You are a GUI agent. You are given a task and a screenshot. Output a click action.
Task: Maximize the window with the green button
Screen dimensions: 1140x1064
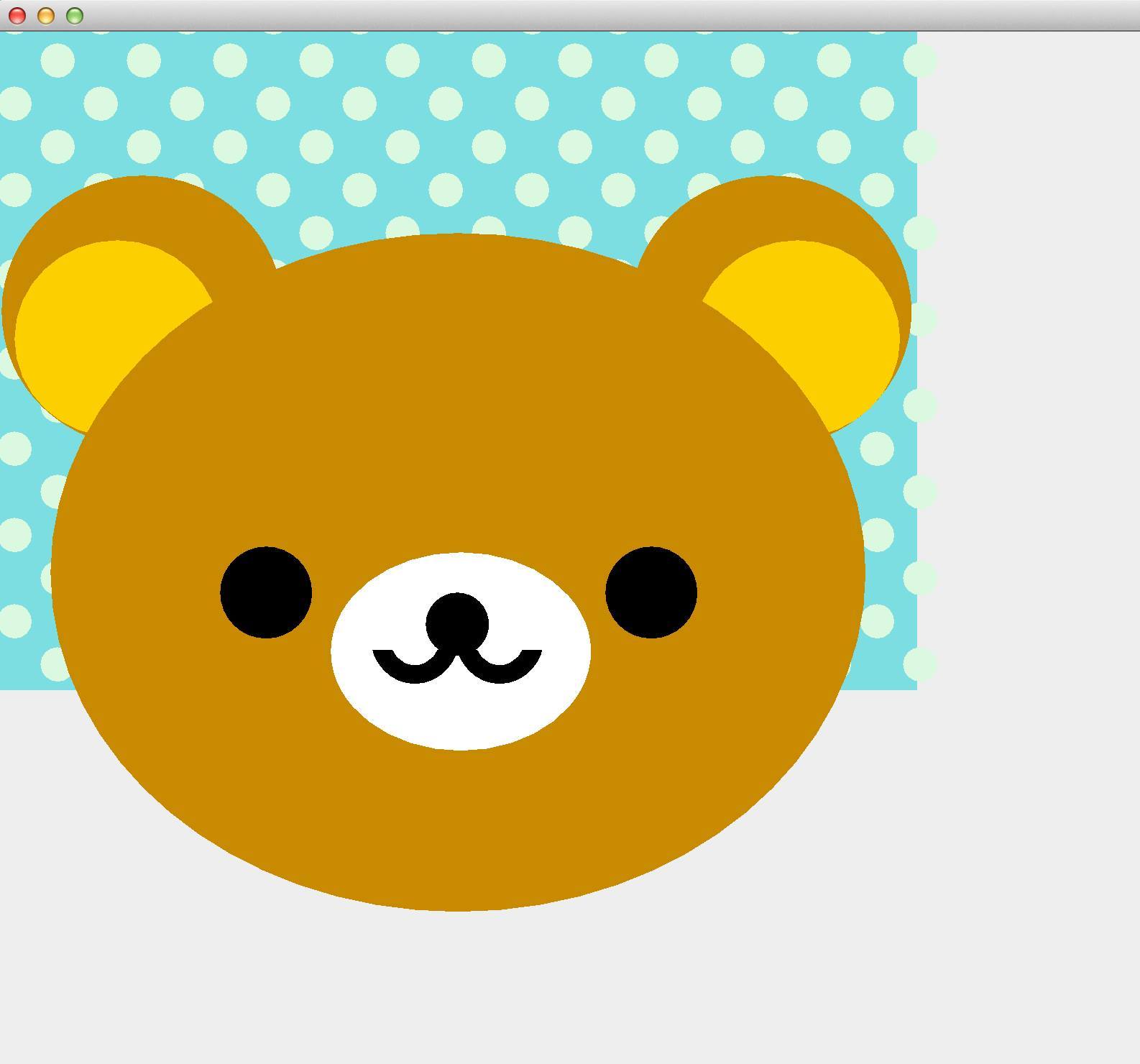pyautogui.click(x=74, y=16)
